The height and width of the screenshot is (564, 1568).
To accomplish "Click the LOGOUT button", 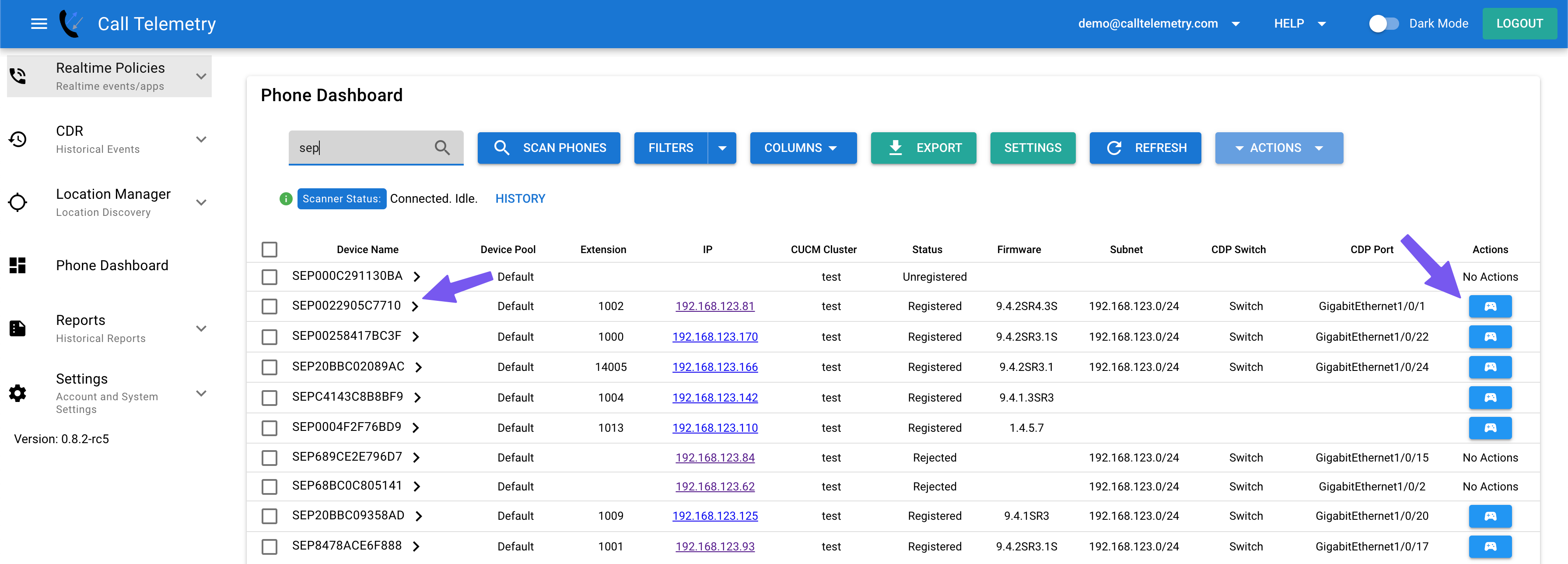I will [x=1519, y=24].
